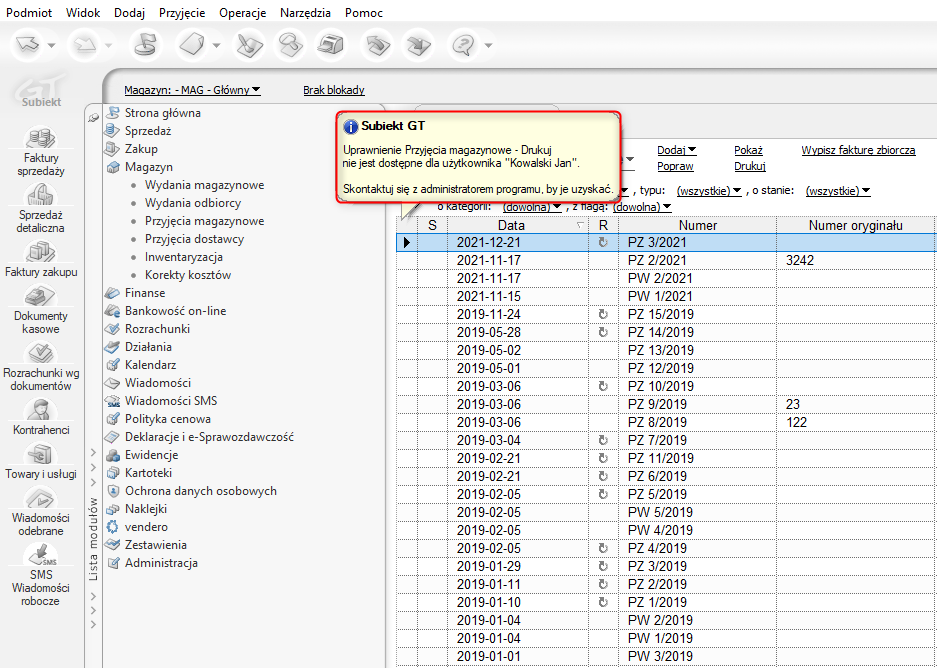This screenshot has height=668, width=937.
Task: Click the Dokumenty kasowe icon
Action: [41, 297]
